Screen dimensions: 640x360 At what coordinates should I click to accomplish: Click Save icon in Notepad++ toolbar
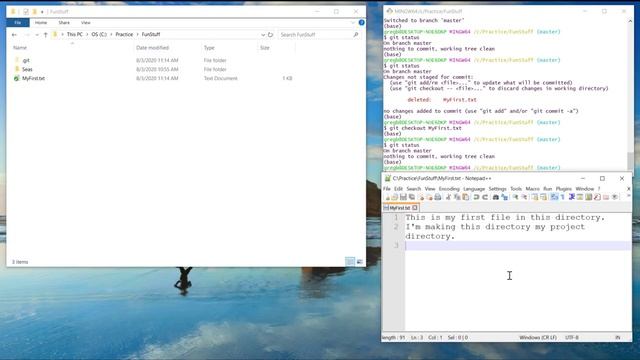403,197
